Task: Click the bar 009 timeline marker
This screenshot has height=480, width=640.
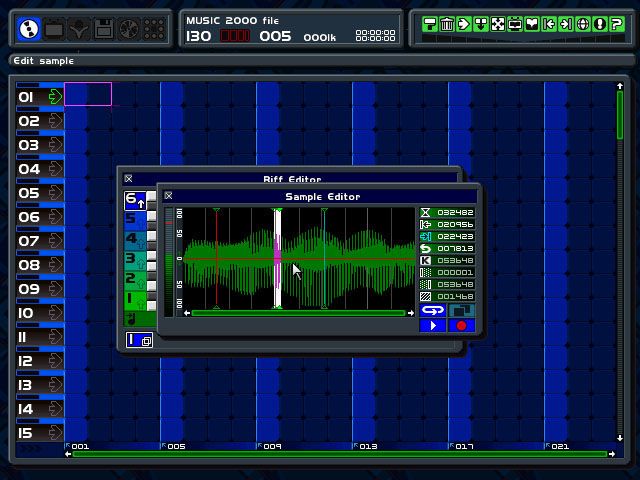Action: pos(270,446)
